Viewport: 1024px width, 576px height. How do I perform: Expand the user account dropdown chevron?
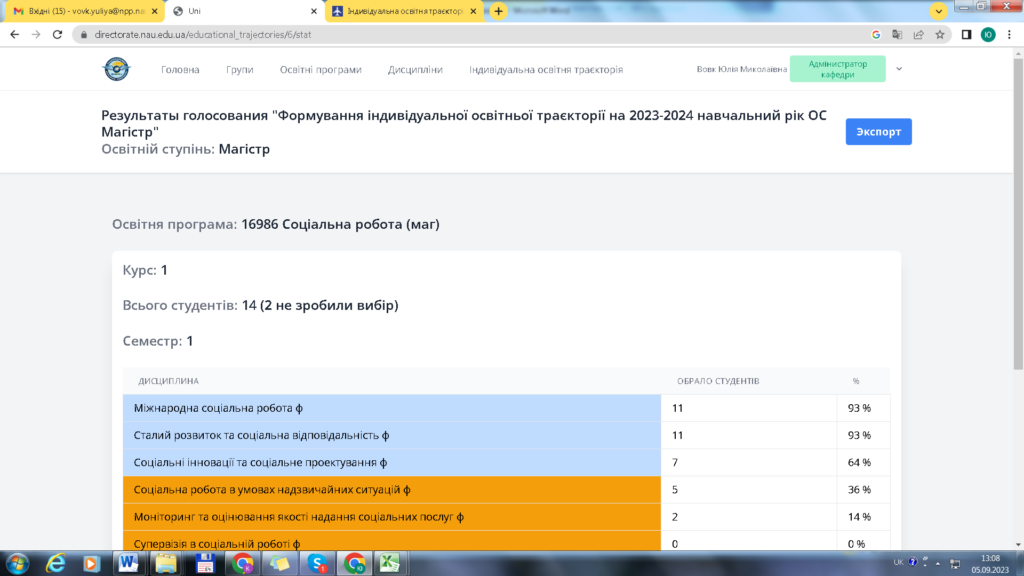click(x=899, y=69)
